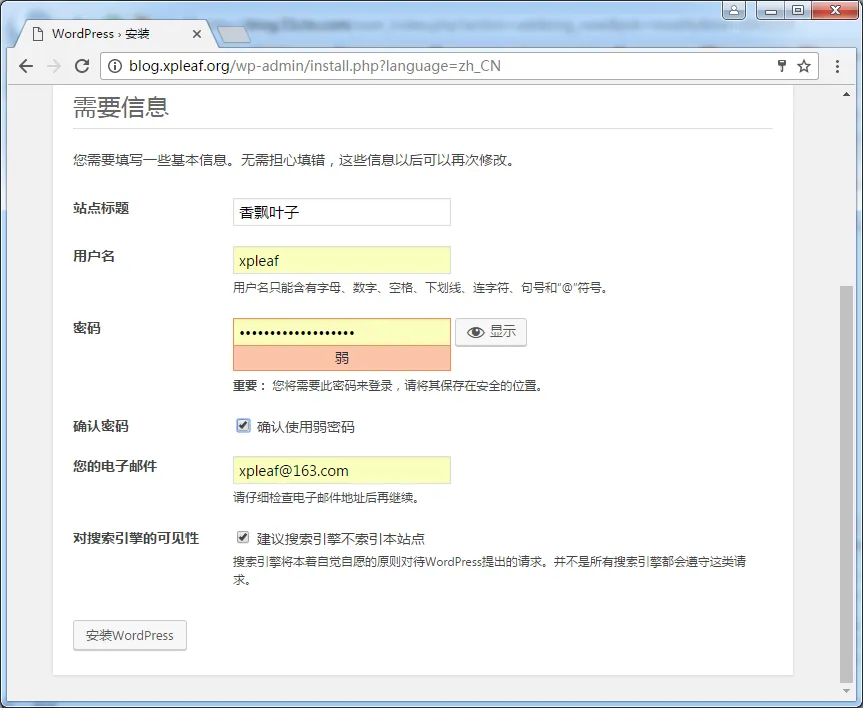Click the 用户名 field containing xpleaf
Screen dimensions: 863x708
342,260
